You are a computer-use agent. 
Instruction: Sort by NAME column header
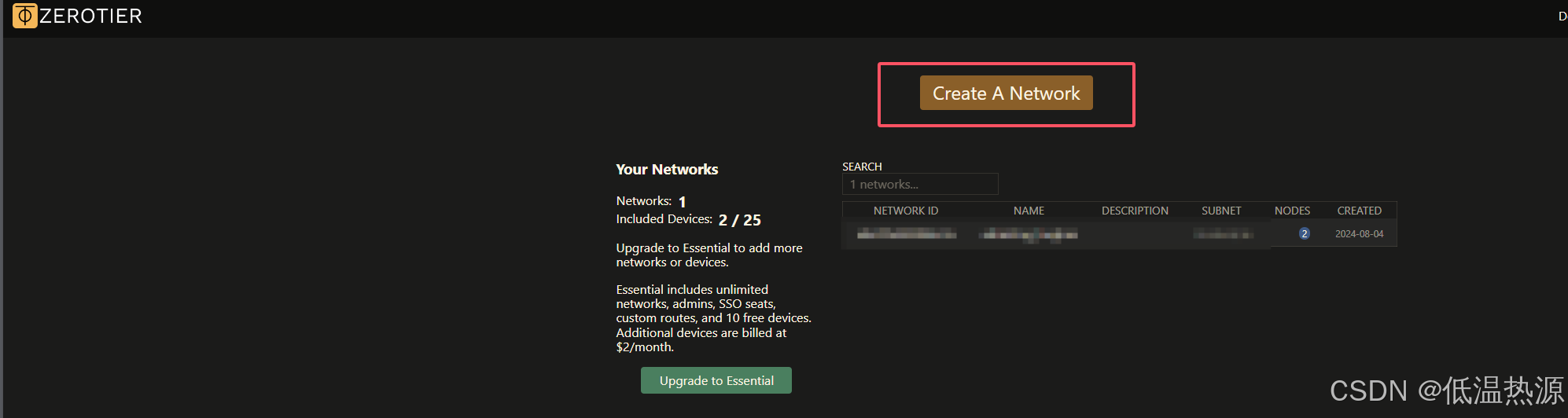click(x=1029, y=211)
